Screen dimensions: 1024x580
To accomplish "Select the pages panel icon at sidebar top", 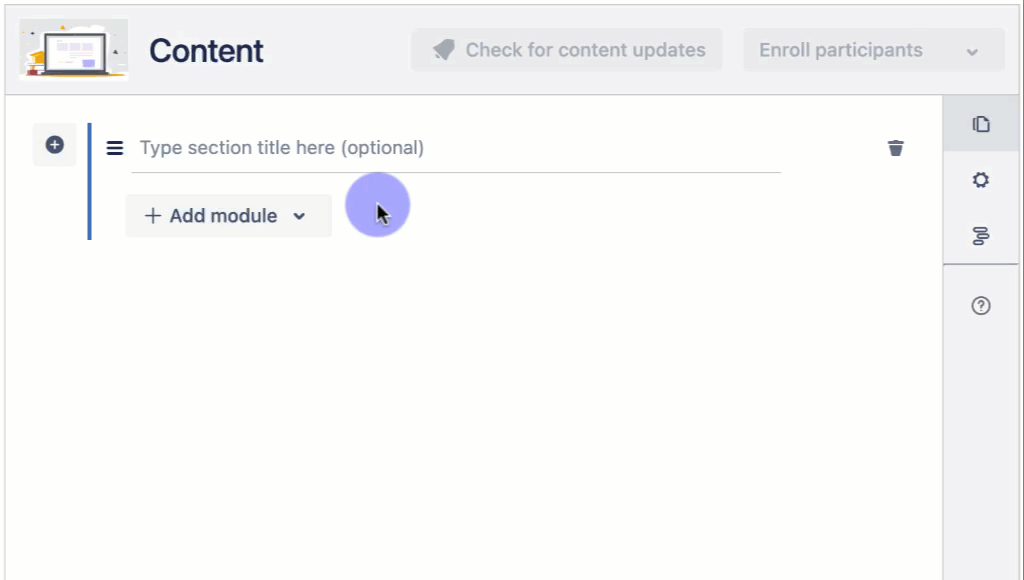I will (980, 123).
